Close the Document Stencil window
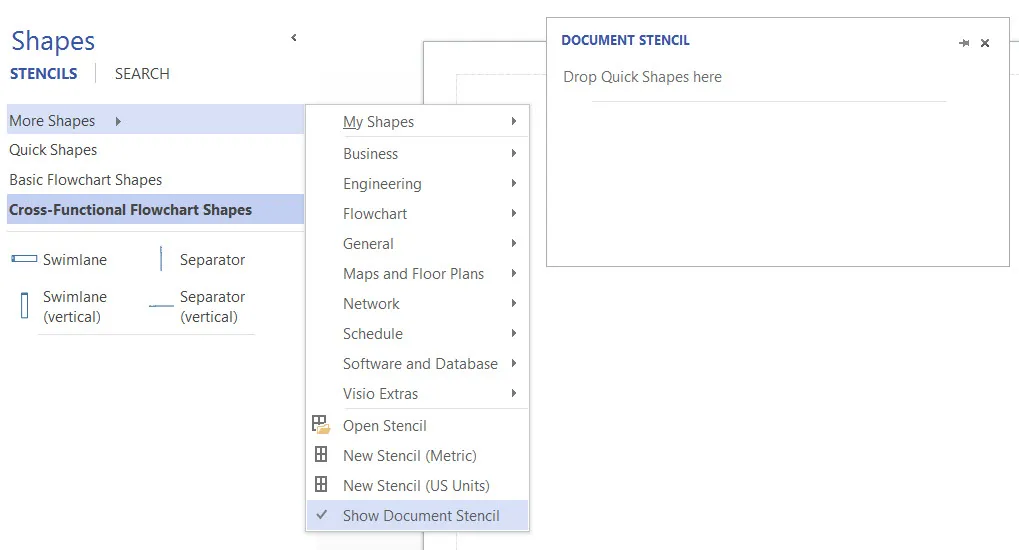This screenshot has width=1019, height=550. point(985,43)
